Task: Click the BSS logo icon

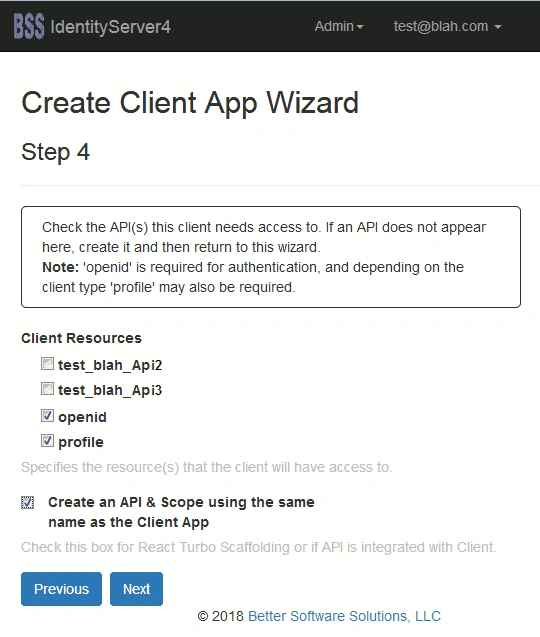Action: pos(29,26)
